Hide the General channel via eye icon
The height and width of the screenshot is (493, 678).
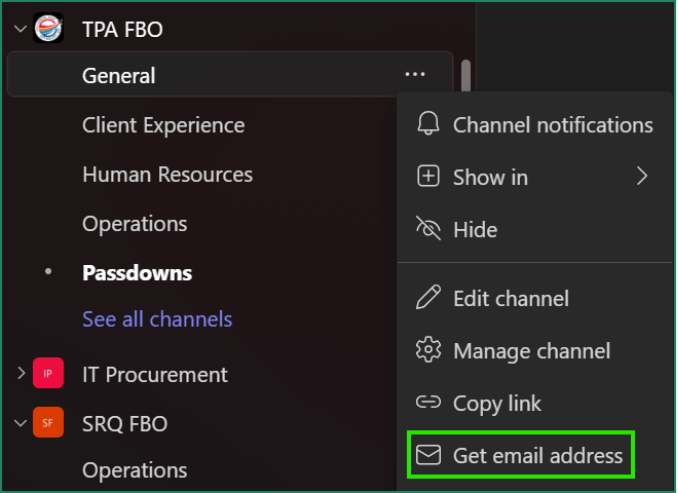click(x=428, y=229)
